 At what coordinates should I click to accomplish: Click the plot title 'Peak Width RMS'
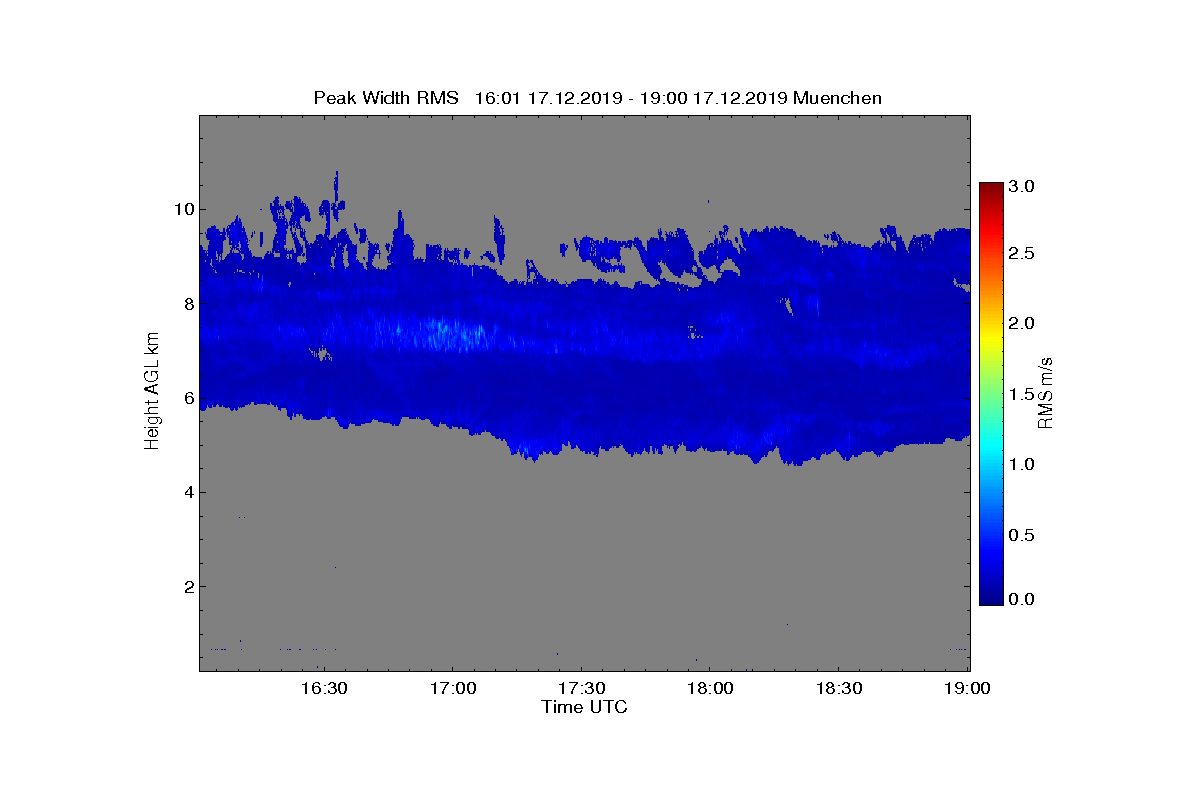tap(386, 98)
